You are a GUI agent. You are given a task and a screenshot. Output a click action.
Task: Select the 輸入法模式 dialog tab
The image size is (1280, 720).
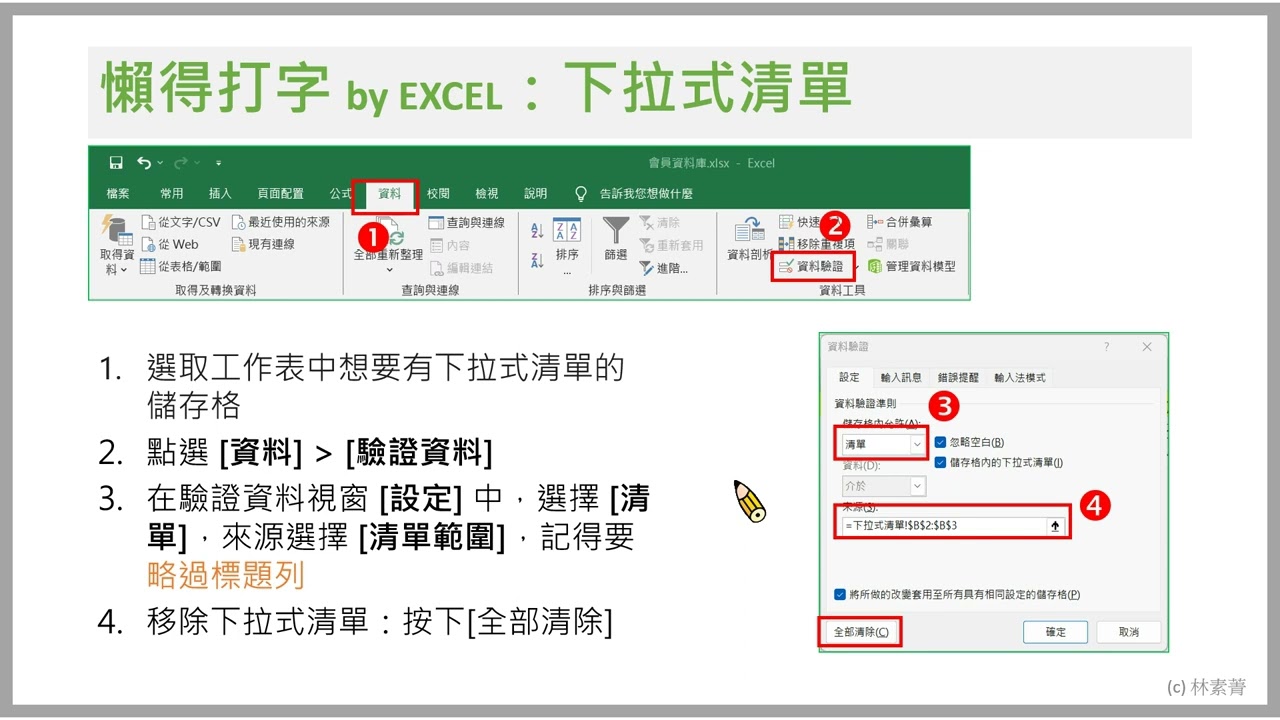point(1020,377)
